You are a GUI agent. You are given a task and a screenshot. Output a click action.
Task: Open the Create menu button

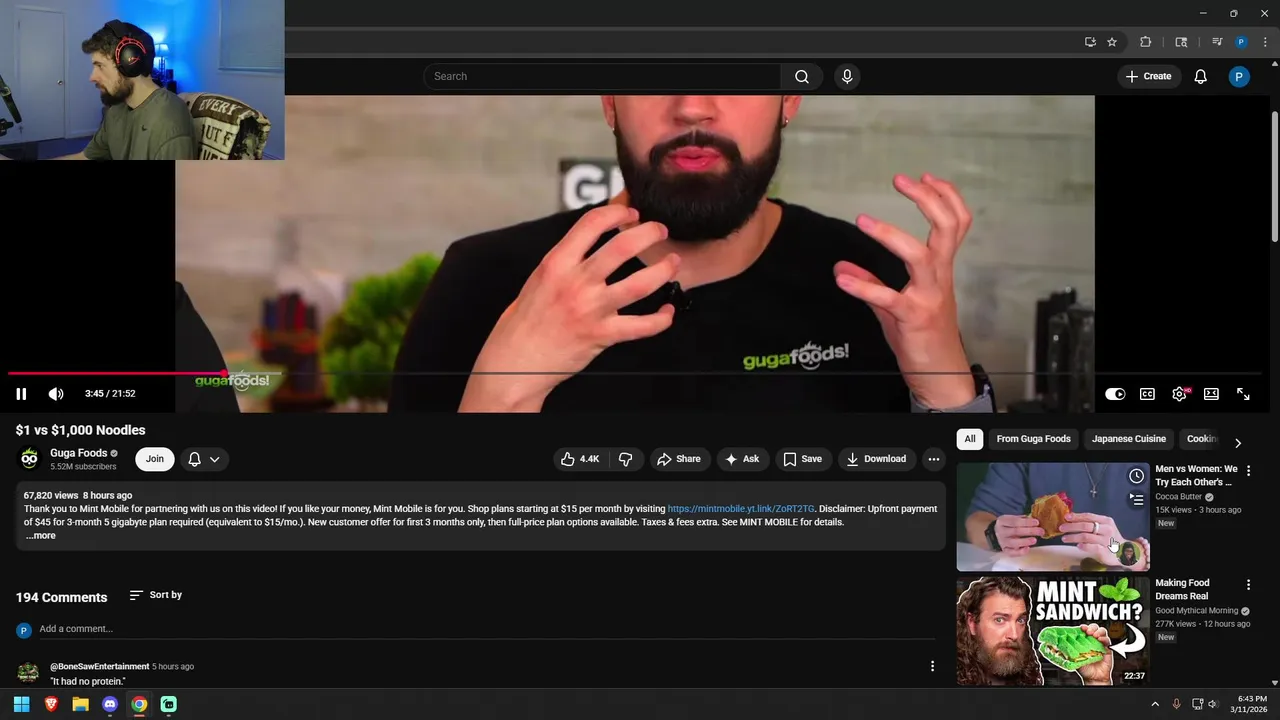pyautogui.click(x=1148, y=77)
